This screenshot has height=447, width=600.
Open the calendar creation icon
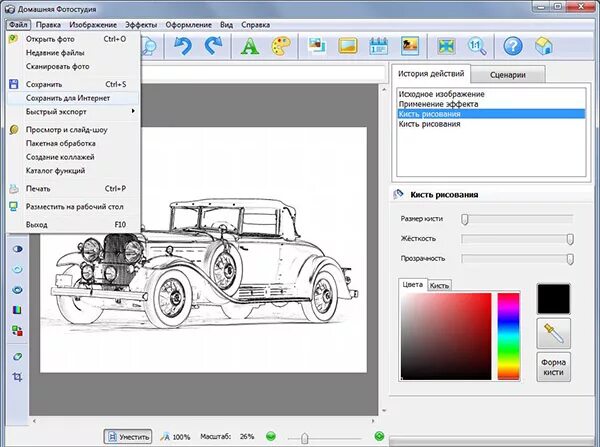coord(378,46)
